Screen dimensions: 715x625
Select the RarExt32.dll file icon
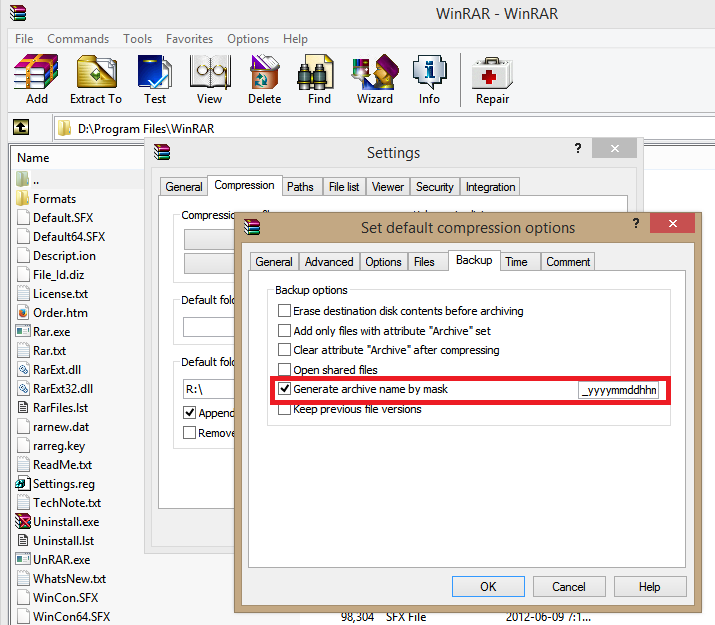[23, 388]
